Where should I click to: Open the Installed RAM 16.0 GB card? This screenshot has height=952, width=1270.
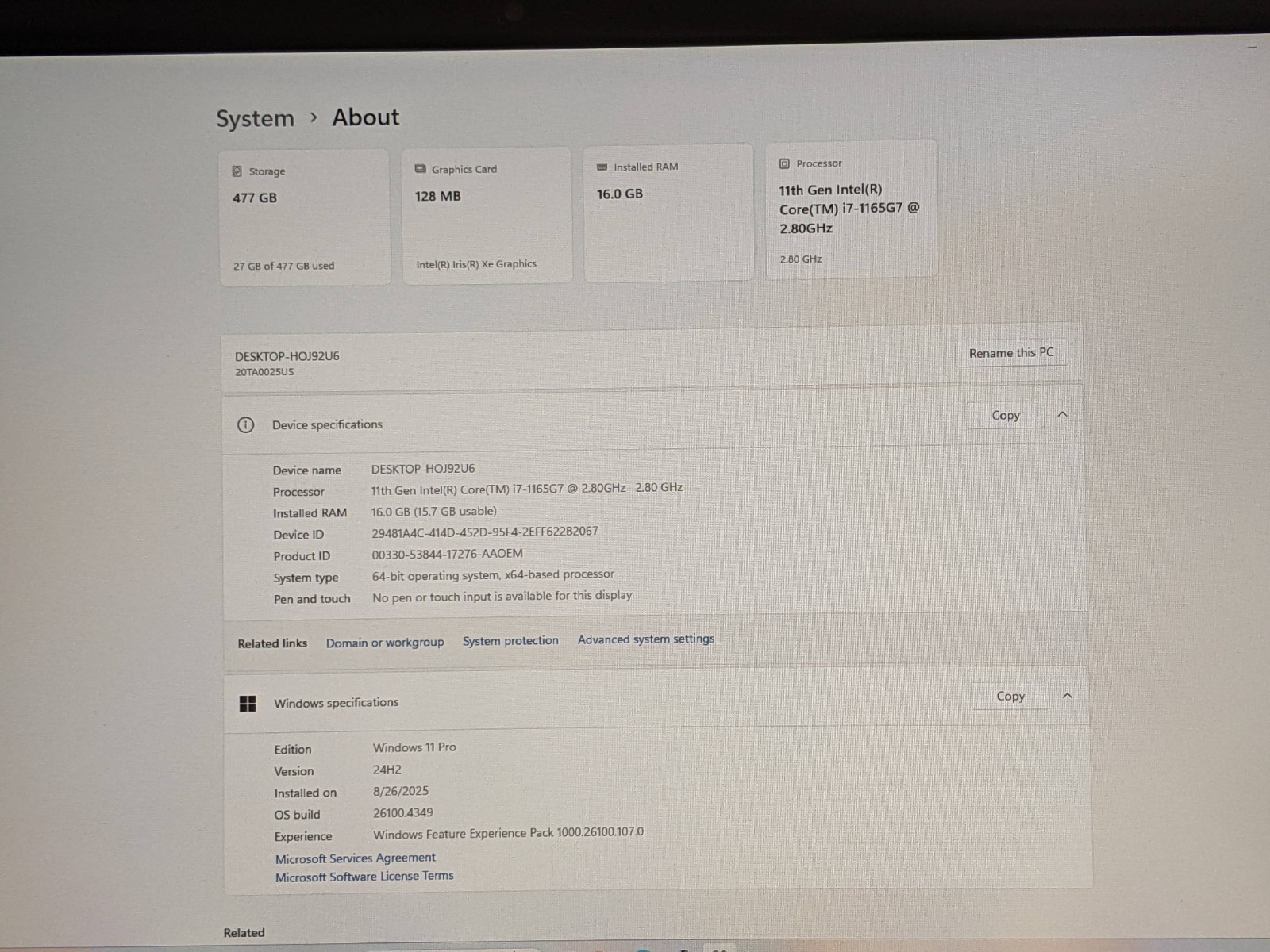click(668, 212)
